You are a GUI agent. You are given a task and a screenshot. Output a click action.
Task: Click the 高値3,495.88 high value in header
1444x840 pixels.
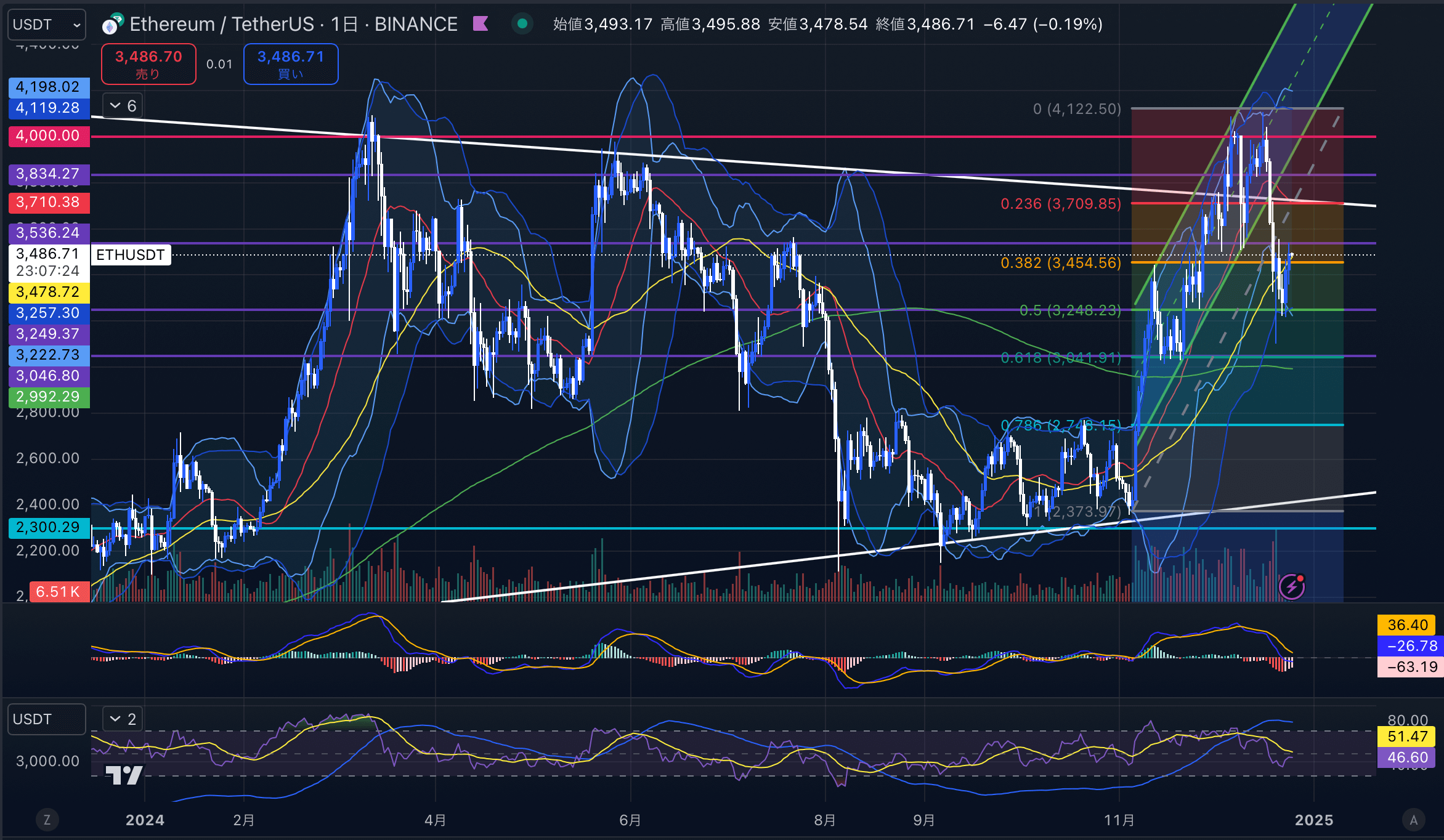pyautogui.click(x=710, y=24)
